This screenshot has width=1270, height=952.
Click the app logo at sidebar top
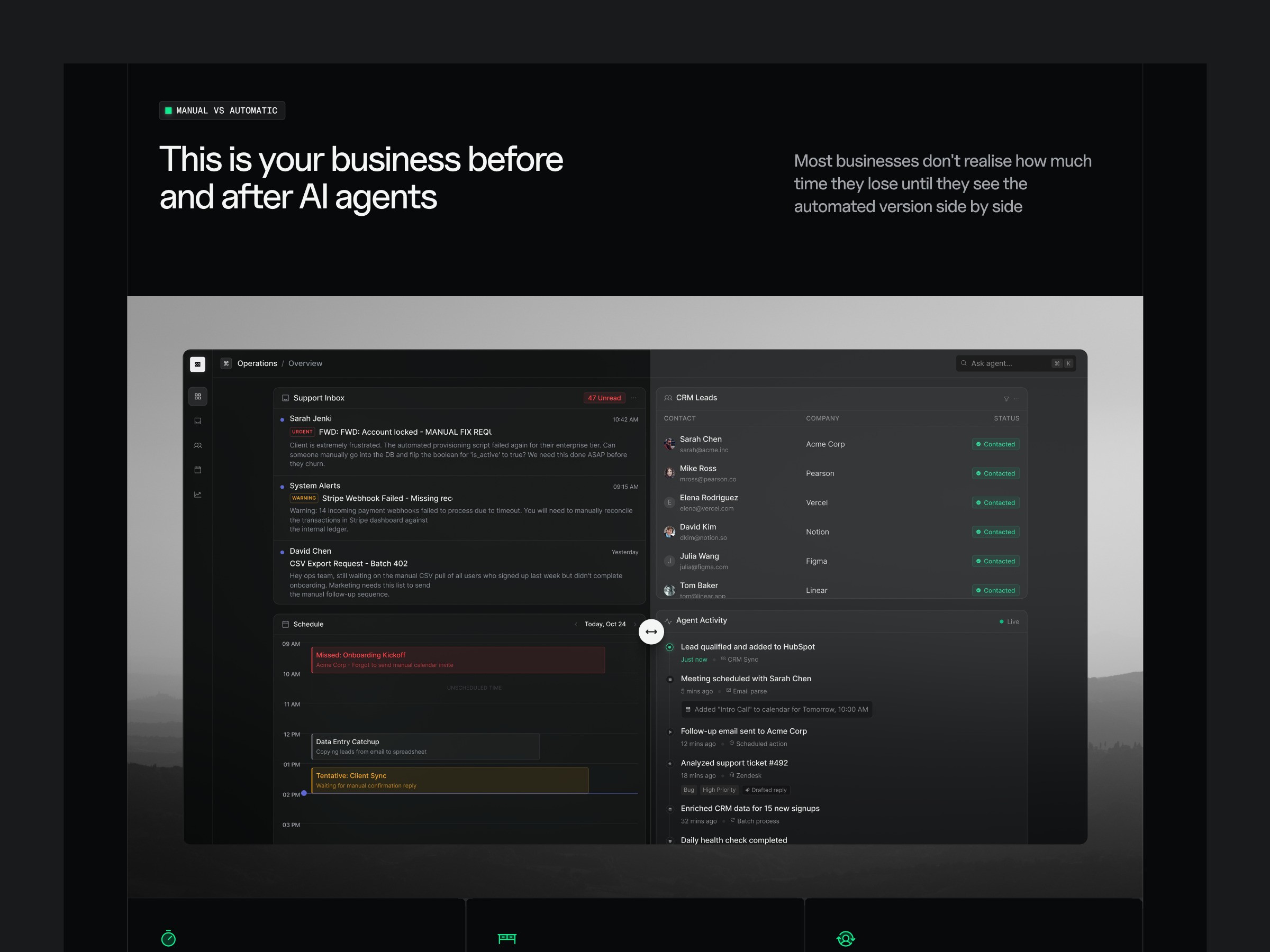click(197, 364)
